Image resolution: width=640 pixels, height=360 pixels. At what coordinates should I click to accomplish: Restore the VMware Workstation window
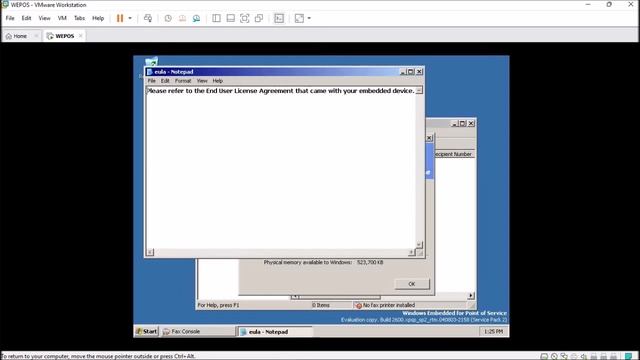(x=609, y=4)
